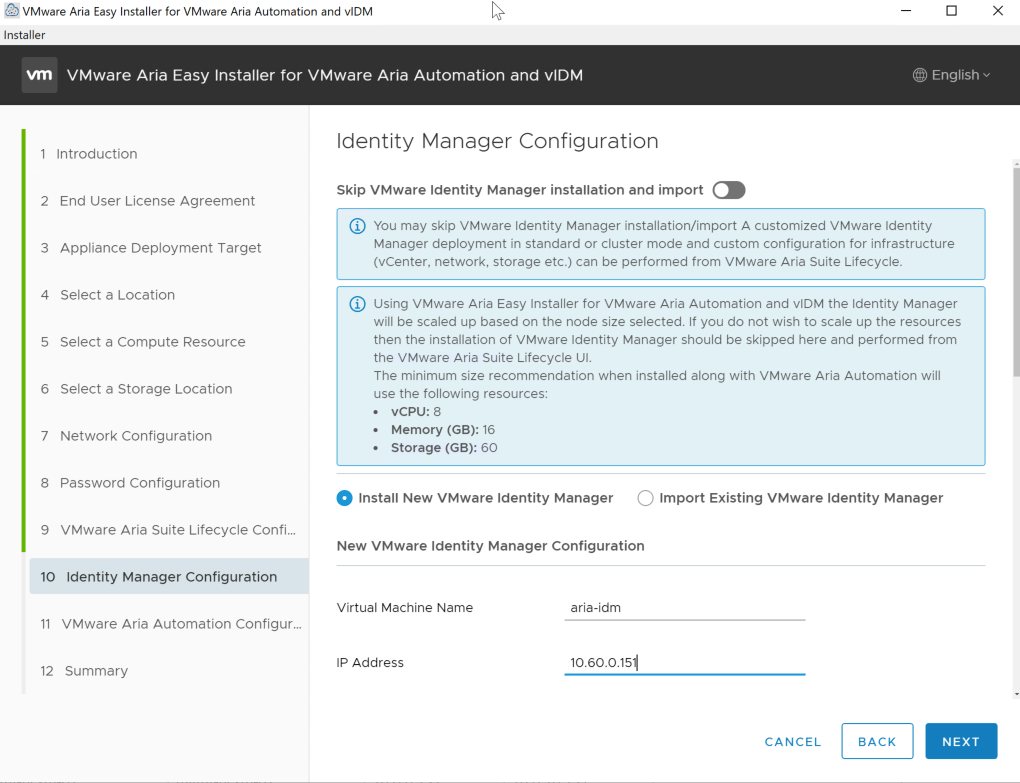The height and width of the screenshot is (783, 1020).
Task: Click the IP Address input field
Action: pos(684,662)
